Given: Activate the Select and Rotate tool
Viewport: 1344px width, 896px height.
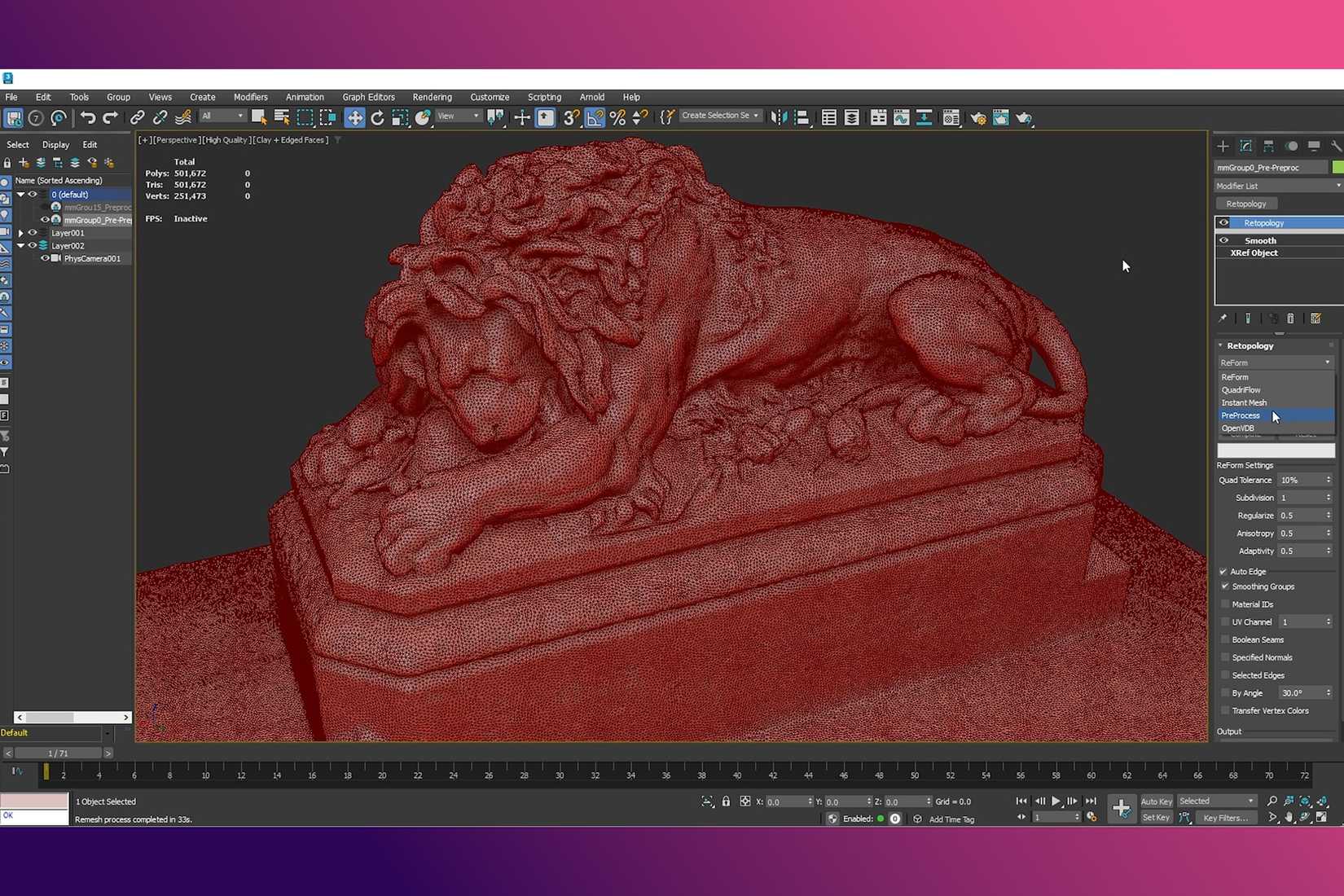Looking at the screenshot, I should click(x=377, y=118).
